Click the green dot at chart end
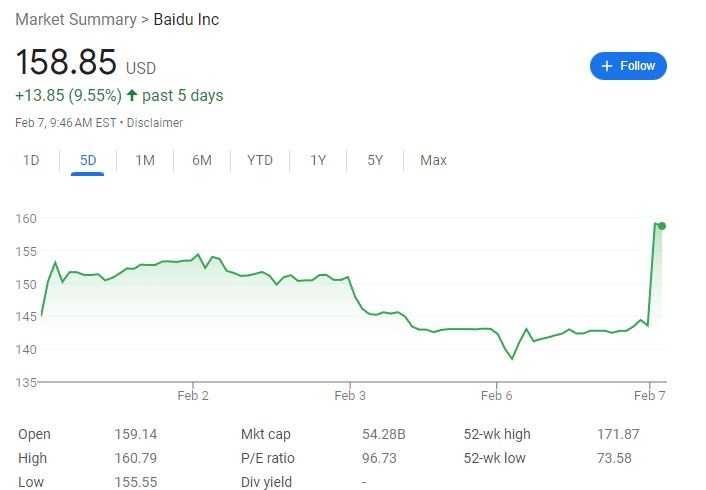 [662, 226]
